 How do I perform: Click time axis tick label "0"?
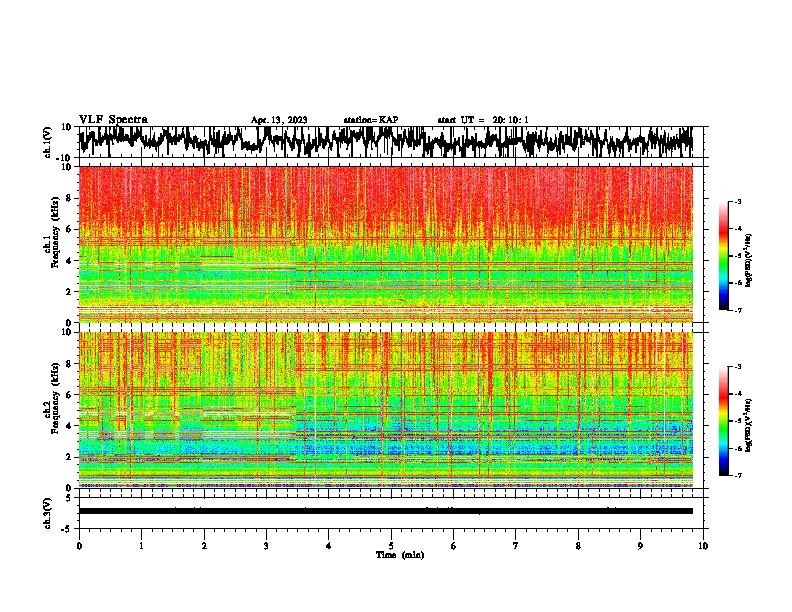click(79, 546)
